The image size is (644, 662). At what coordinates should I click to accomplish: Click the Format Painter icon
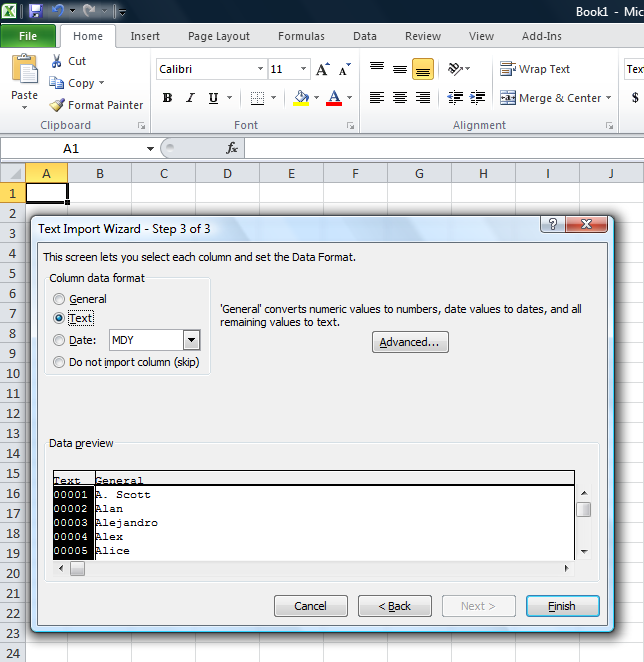click(58, 105)
